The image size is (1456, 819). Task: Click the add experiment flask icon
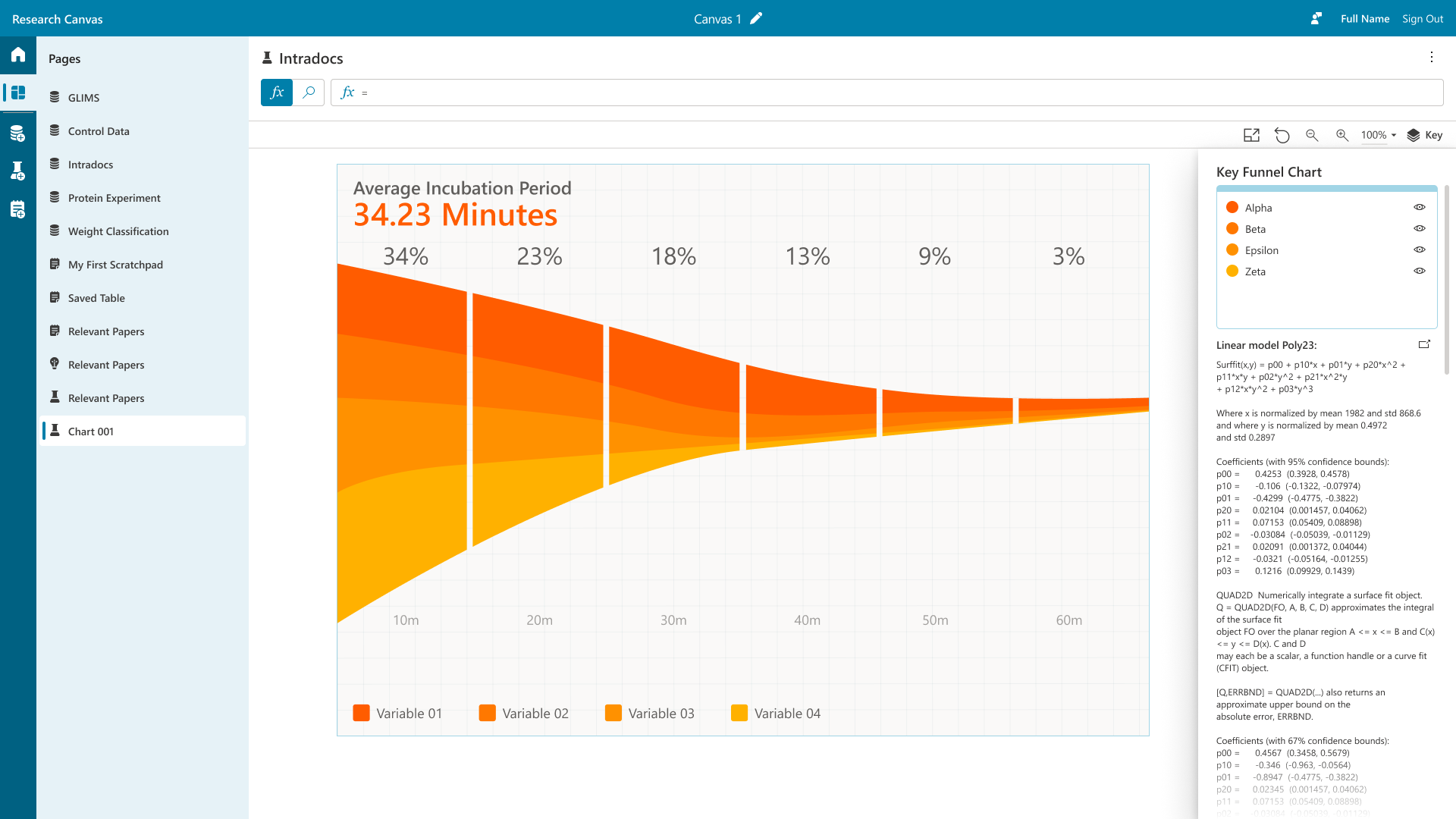[18, 171]
